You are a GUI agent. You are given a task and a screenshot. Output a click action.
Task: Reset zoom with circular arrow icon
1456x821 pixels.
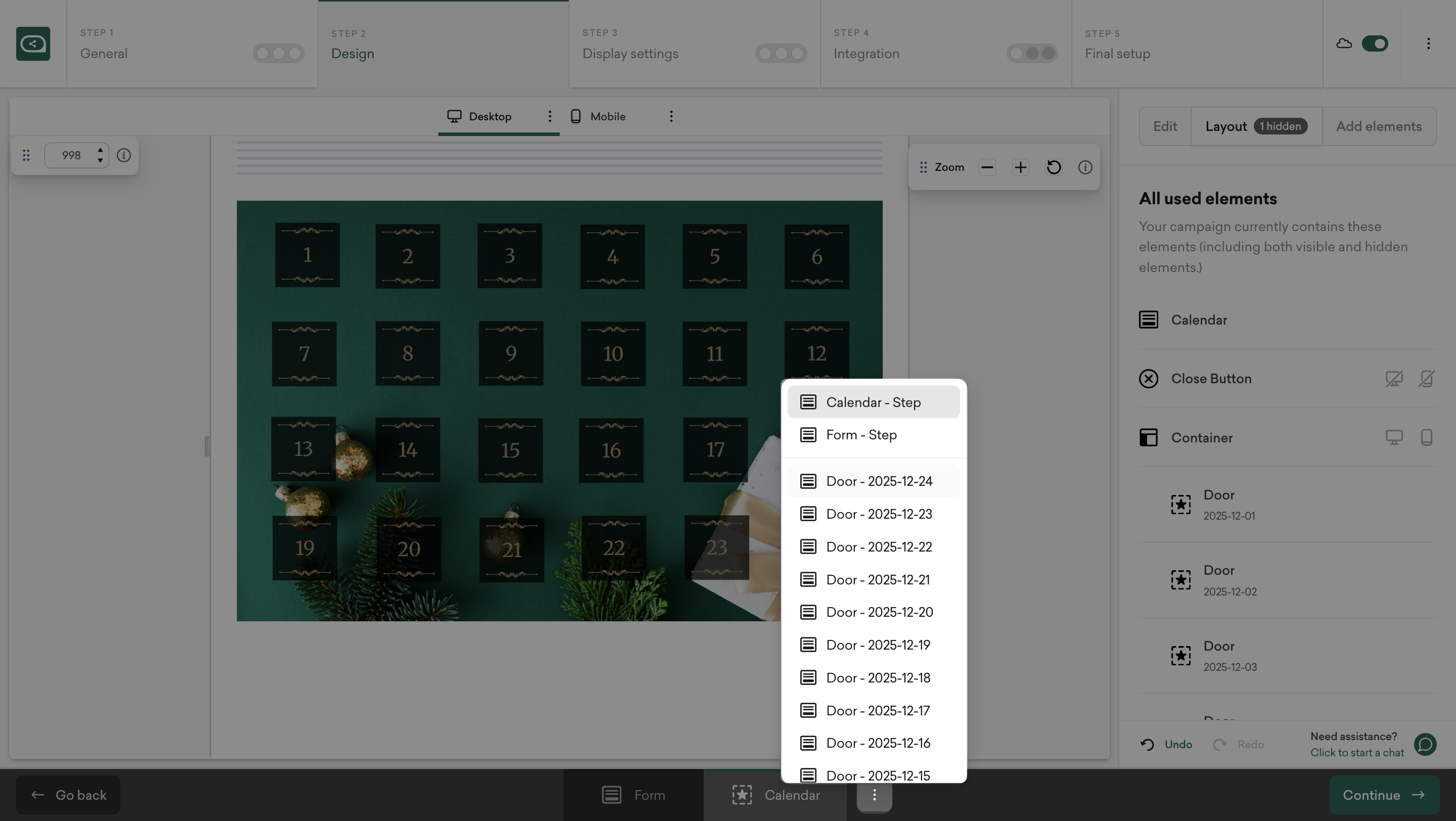coord(1053,167)
